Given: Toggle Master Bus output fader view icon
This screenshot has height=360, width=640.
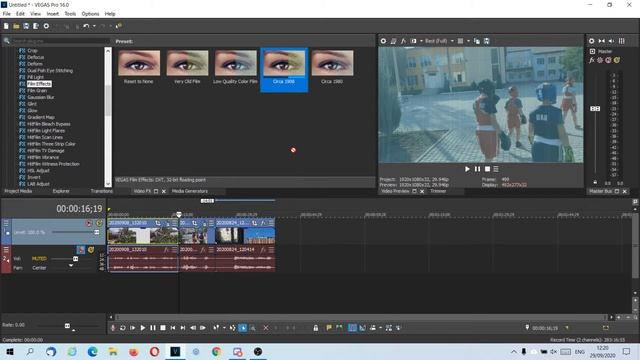Looking at the screenshot, I should (x=622, y=41).
